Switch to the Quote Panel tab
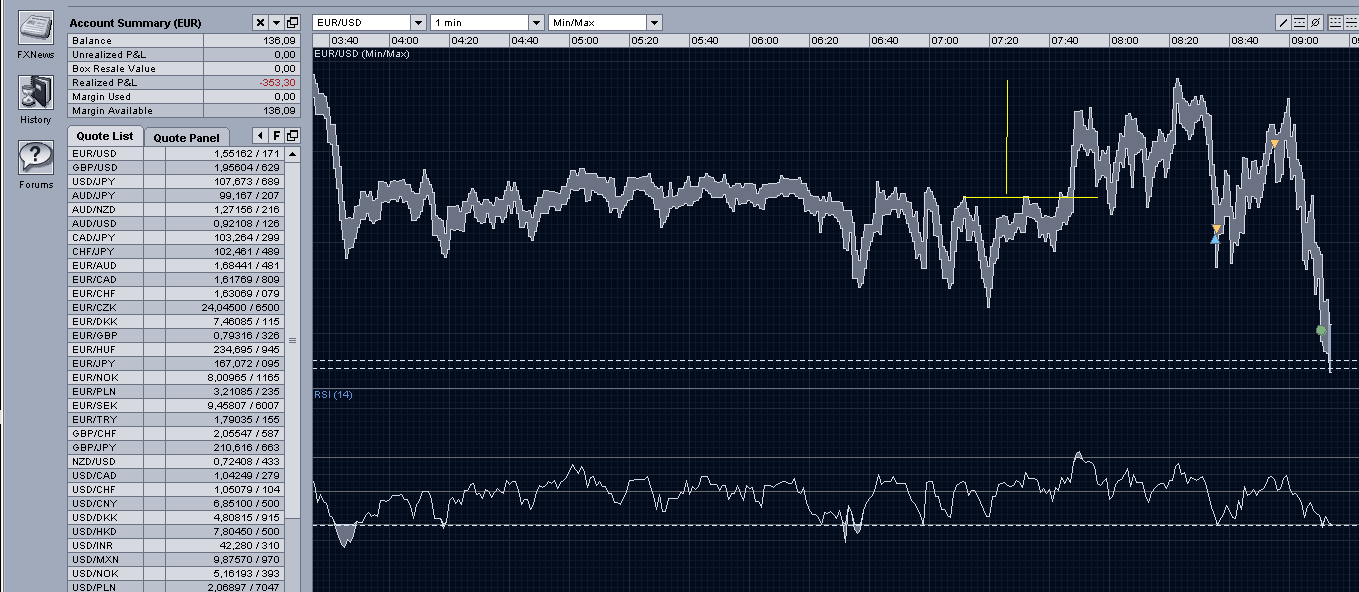Image resolution: width=1359 pixels, height=592 pixels. point(186,137)
